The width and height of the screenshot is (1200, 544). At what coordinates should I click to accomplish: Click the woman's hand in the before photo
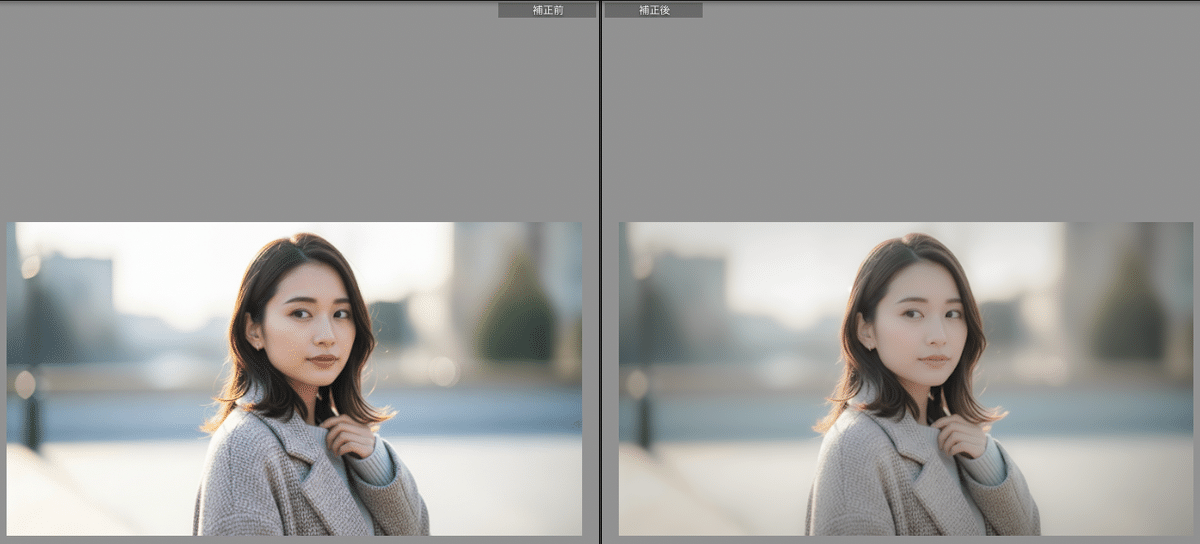[350, 436]
